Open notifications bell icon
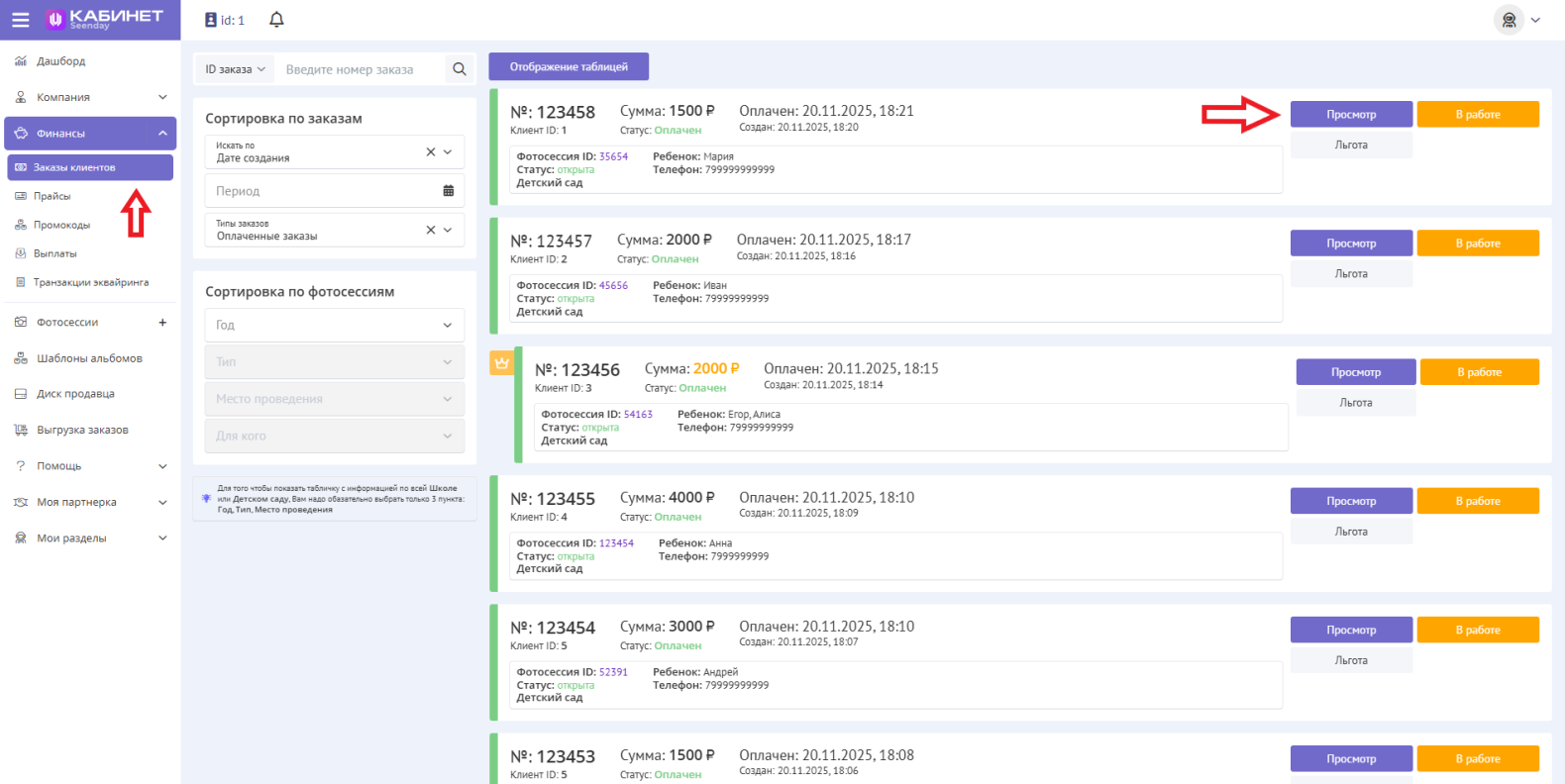This screenshot has height=784, width=1565. click(276, 20)
